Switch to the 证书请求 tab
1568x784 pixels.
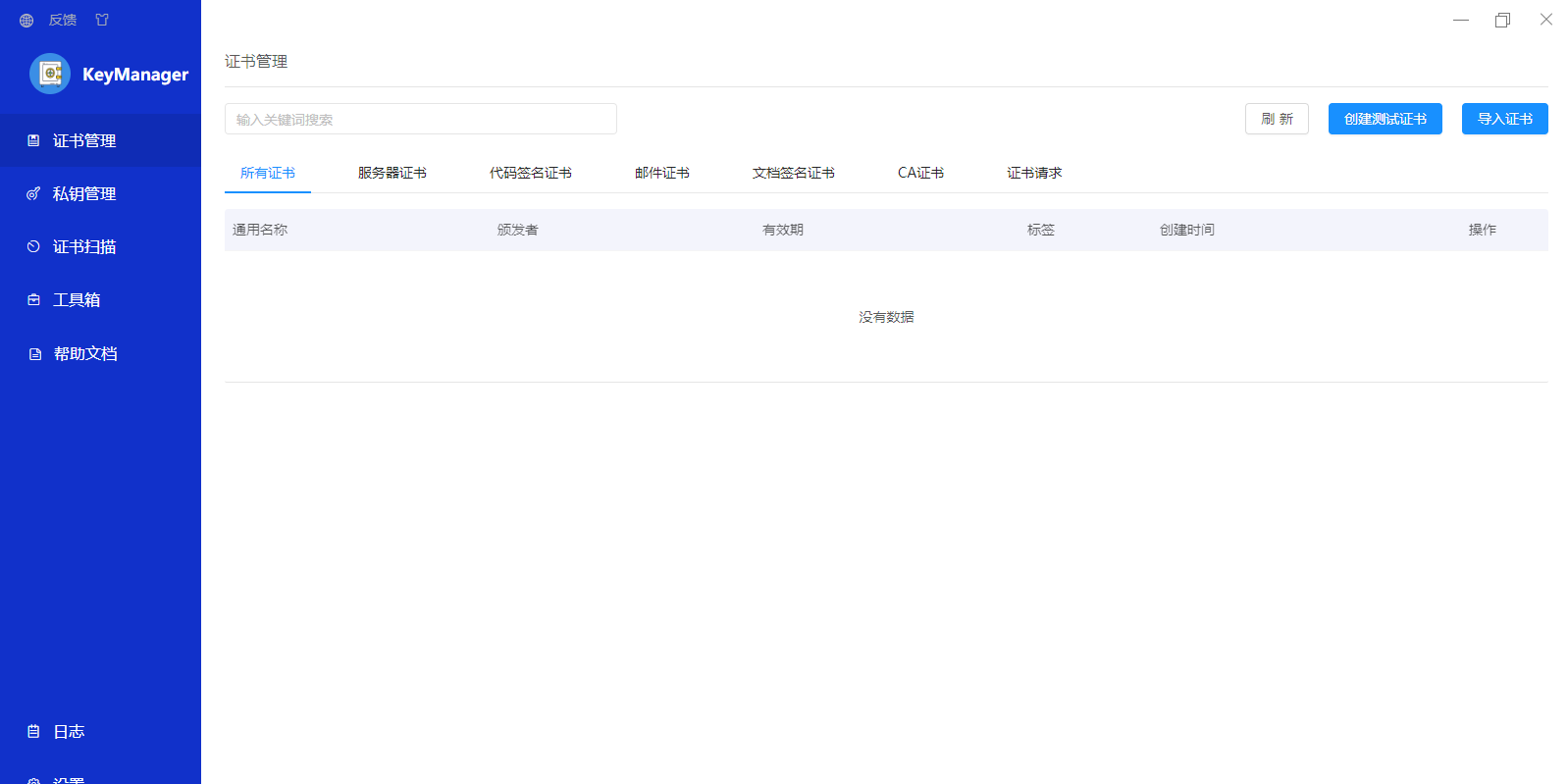click(x=1034, y=173)
